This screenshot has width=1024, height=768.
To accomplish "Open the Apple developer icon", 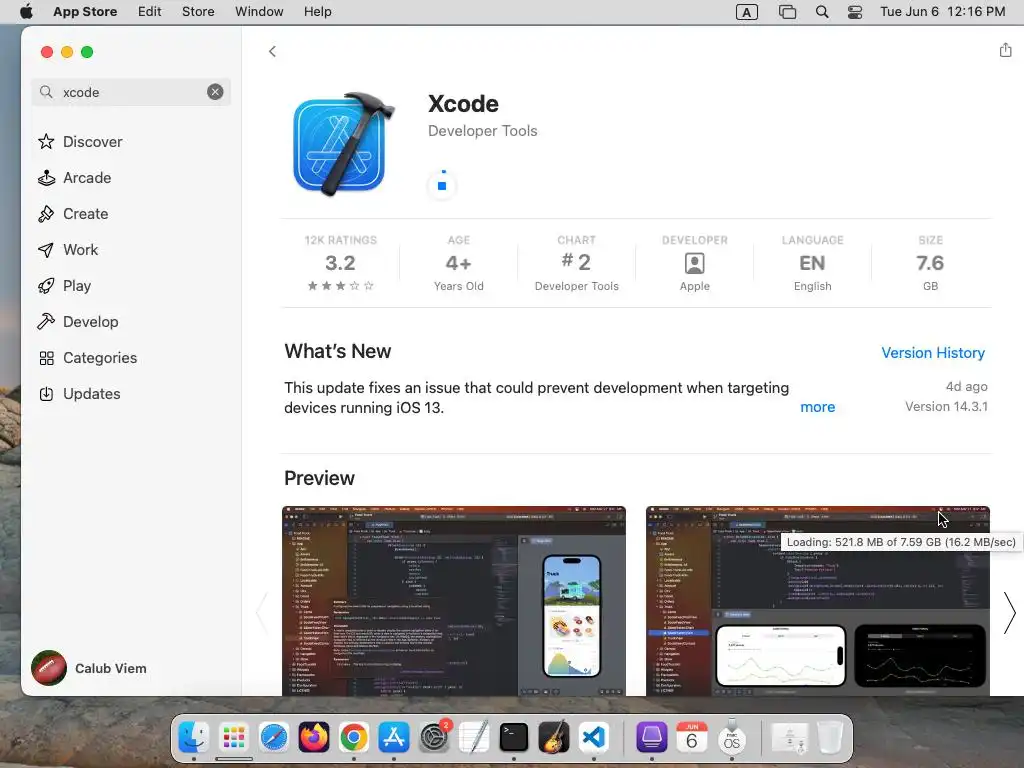I will point(694,263).
